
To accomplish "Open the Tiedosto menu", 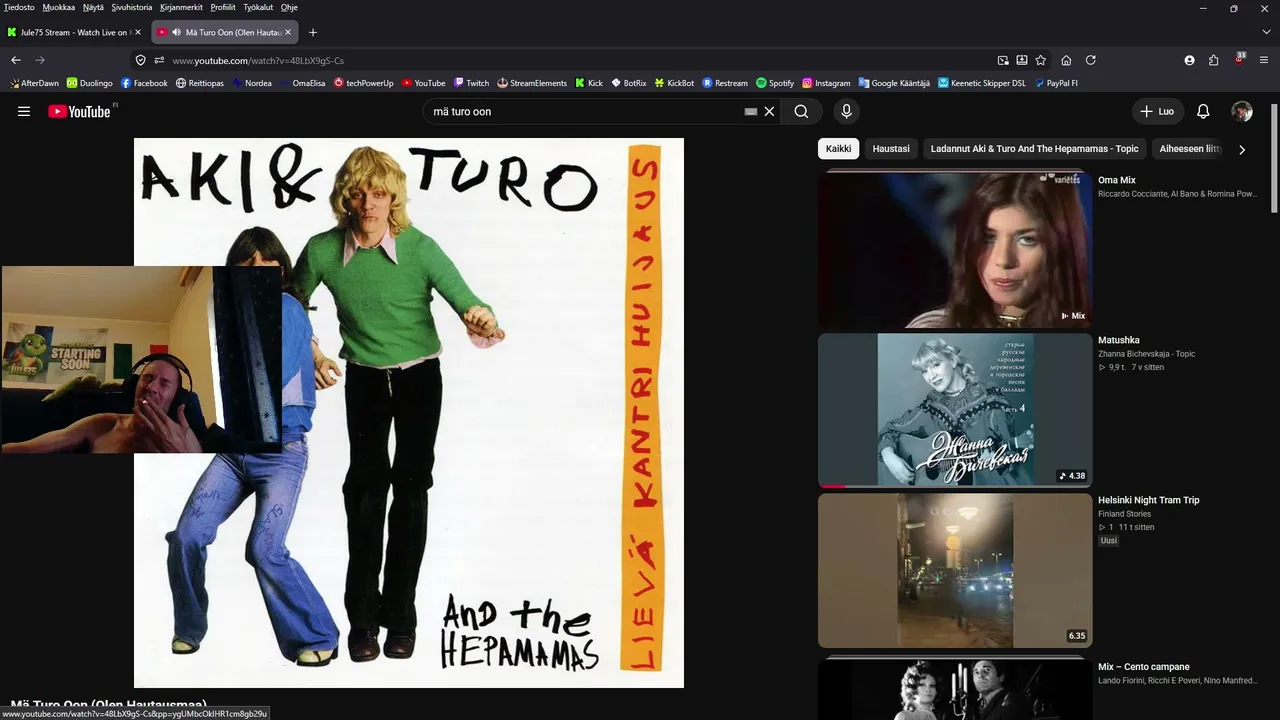I will tap(19, 7).
